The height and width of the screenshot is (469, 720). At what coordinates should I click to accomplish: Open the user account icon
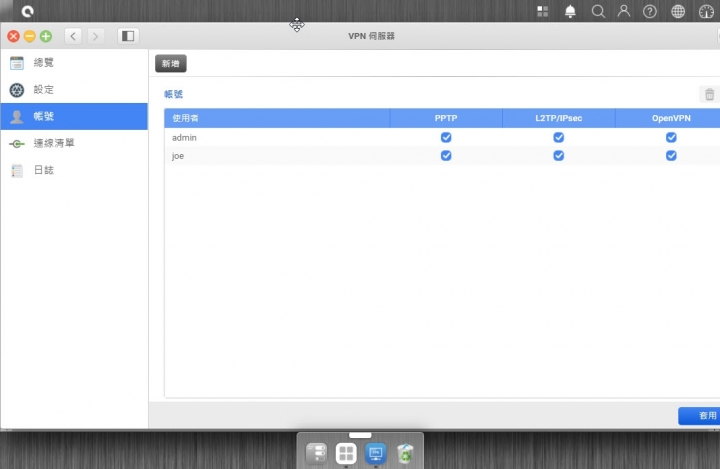(624, 11)
